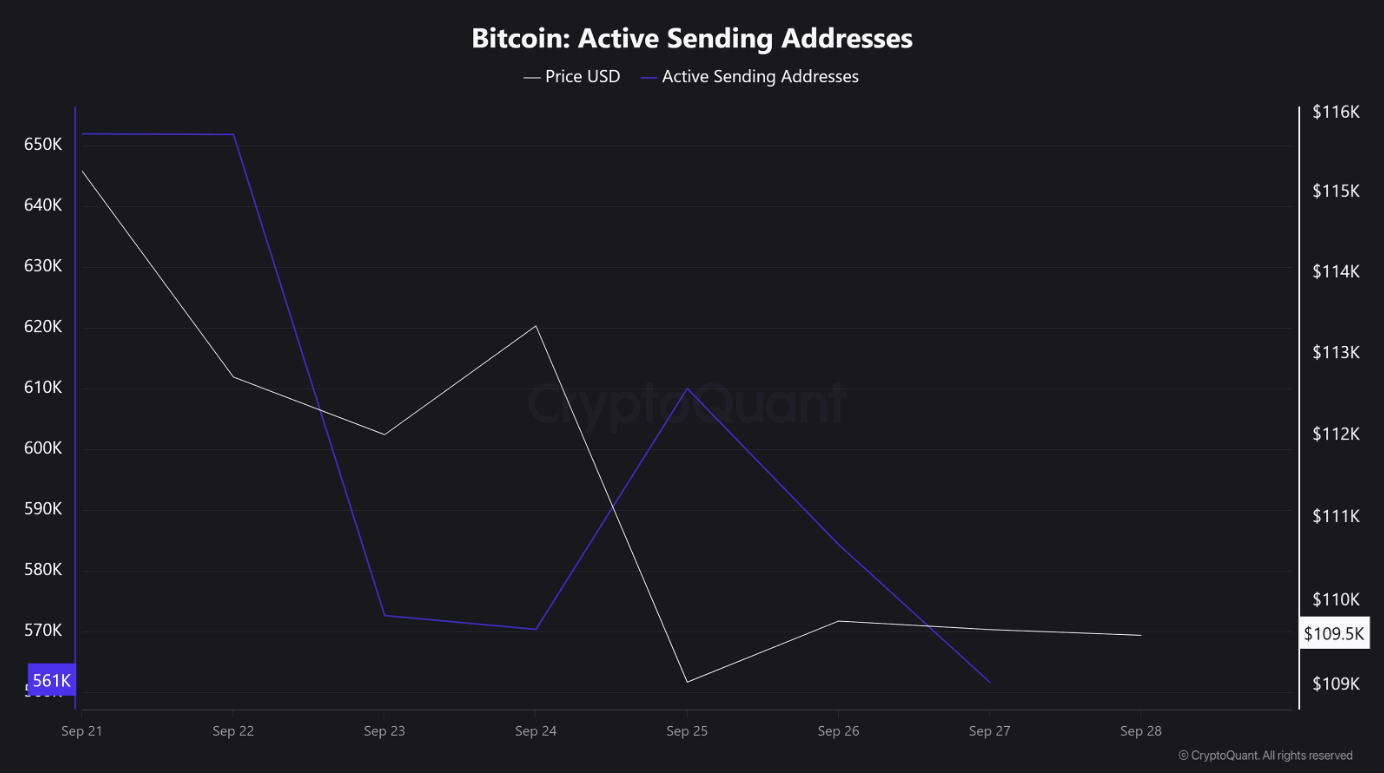
Task: Click the $112K right axis label
Action: [1336, 434]
